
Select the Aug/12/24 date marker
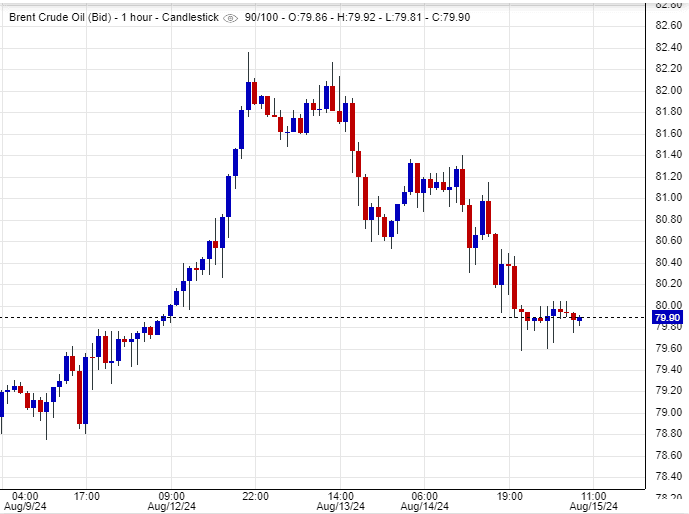pyautogui.click(x=170, y=505)
